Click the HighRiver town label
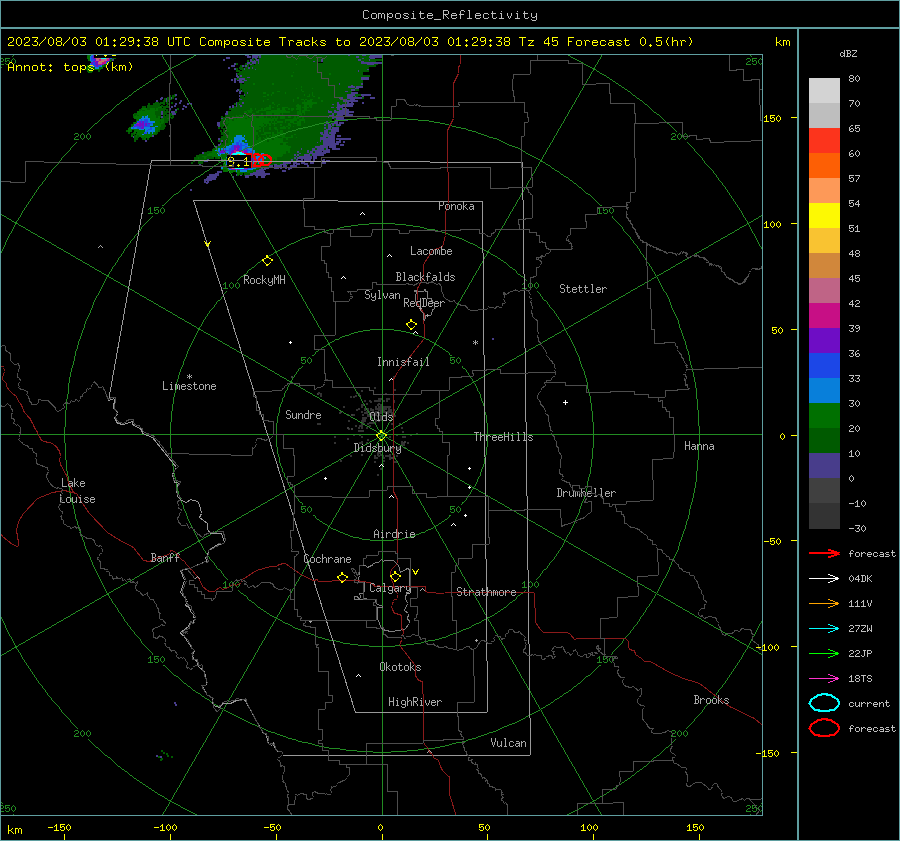The height and width of the screenshot is (841, 900). pos(415,702)
